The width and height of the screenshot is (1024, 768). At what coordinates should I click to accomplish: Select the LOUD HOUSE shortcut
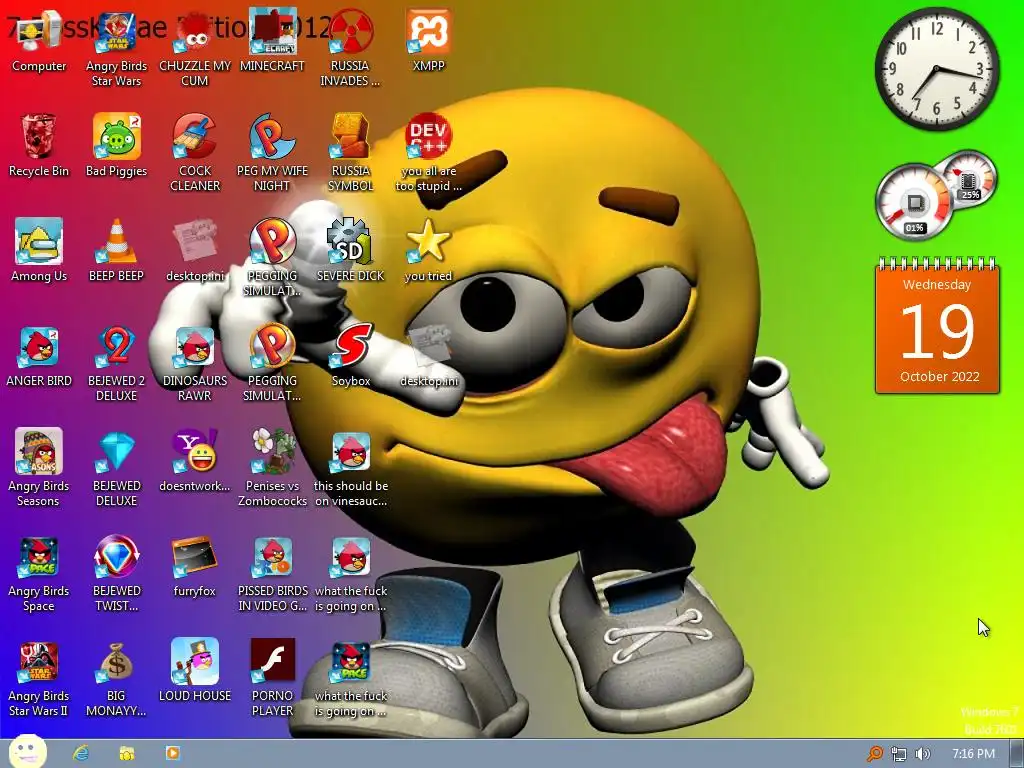point(195,671)
